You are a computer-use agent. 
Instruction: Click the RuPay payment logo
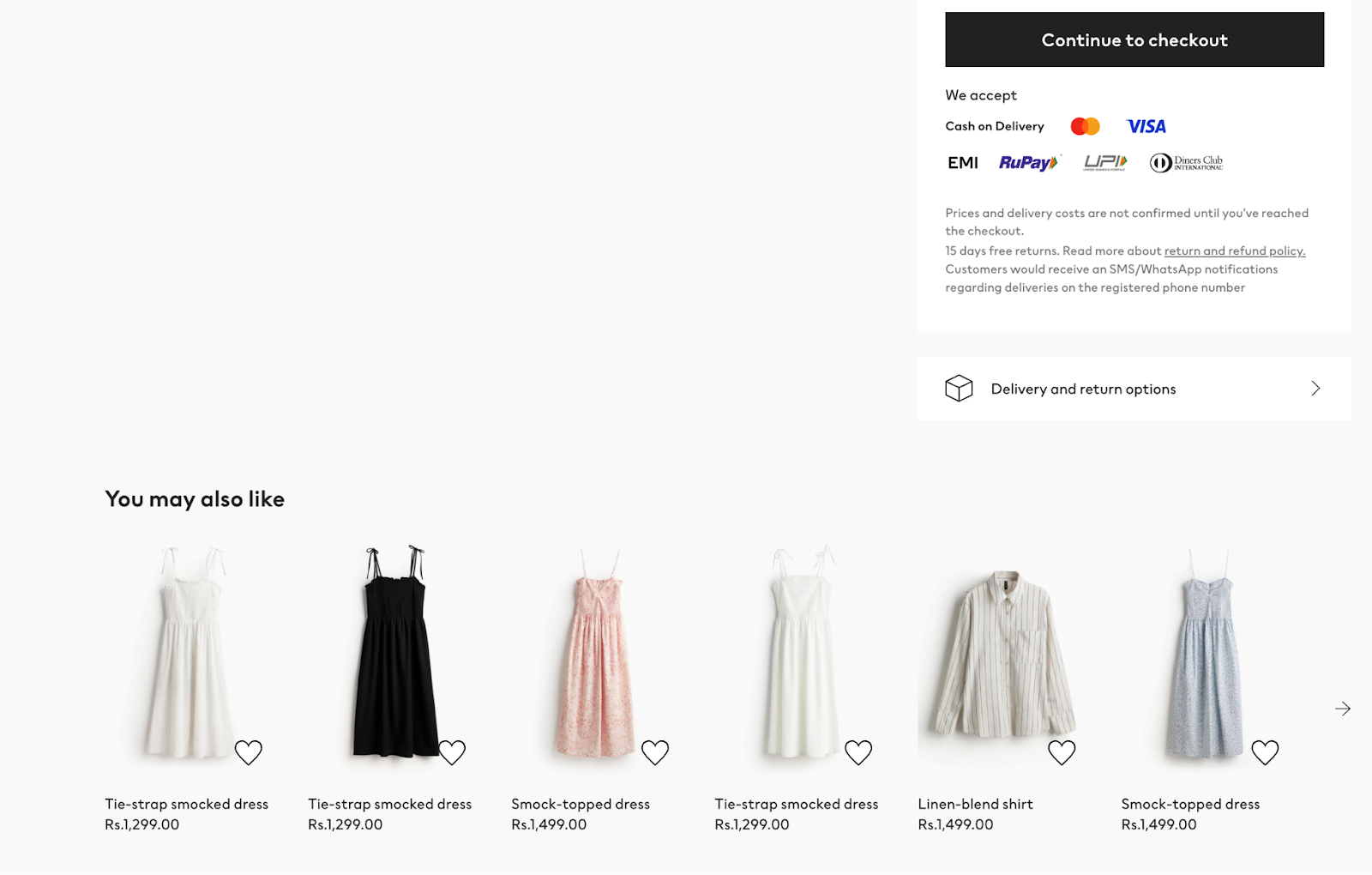pyautogui.click(x=1029, y=163)
